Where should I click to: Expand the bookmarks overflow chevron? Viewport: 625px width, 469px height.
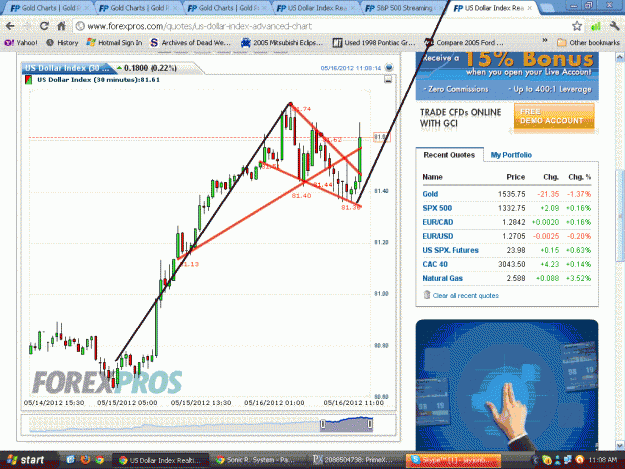click(x=545, y=41)
